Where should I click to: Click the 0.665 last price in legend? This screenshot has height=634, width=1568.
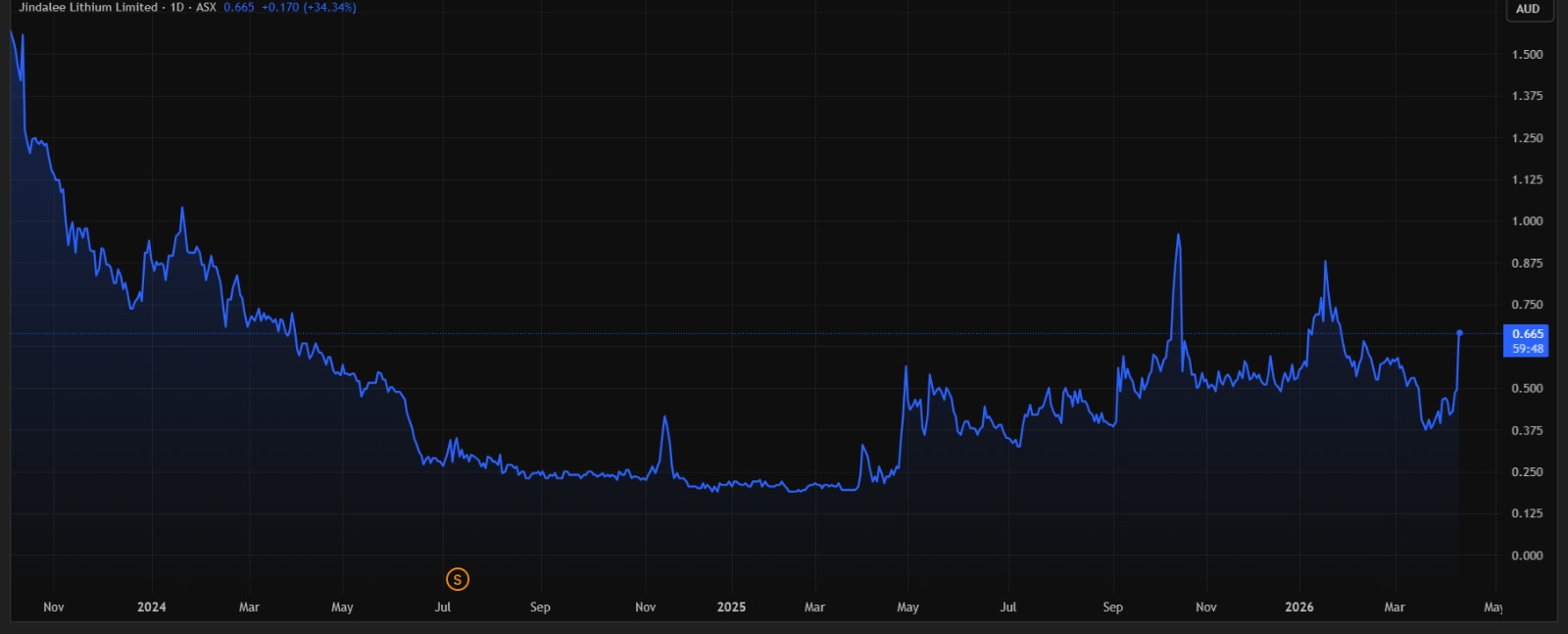point(238,7)
